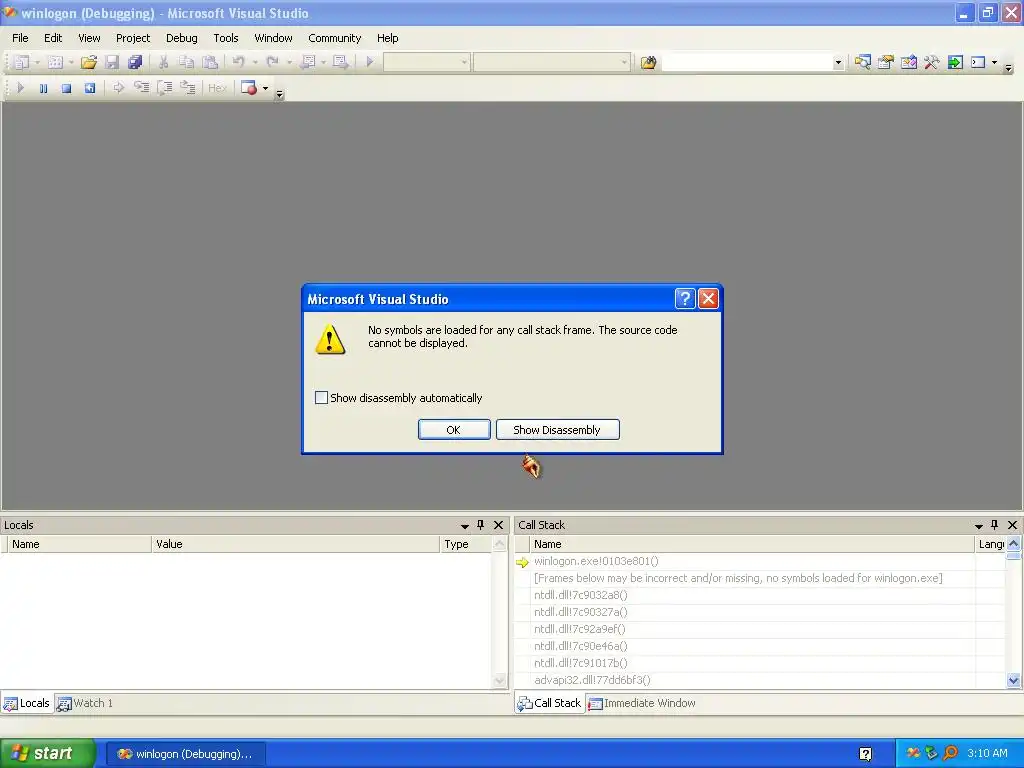1024x768 pixels.
Task: Open the Breakpoints window icon
Action: 249,88
